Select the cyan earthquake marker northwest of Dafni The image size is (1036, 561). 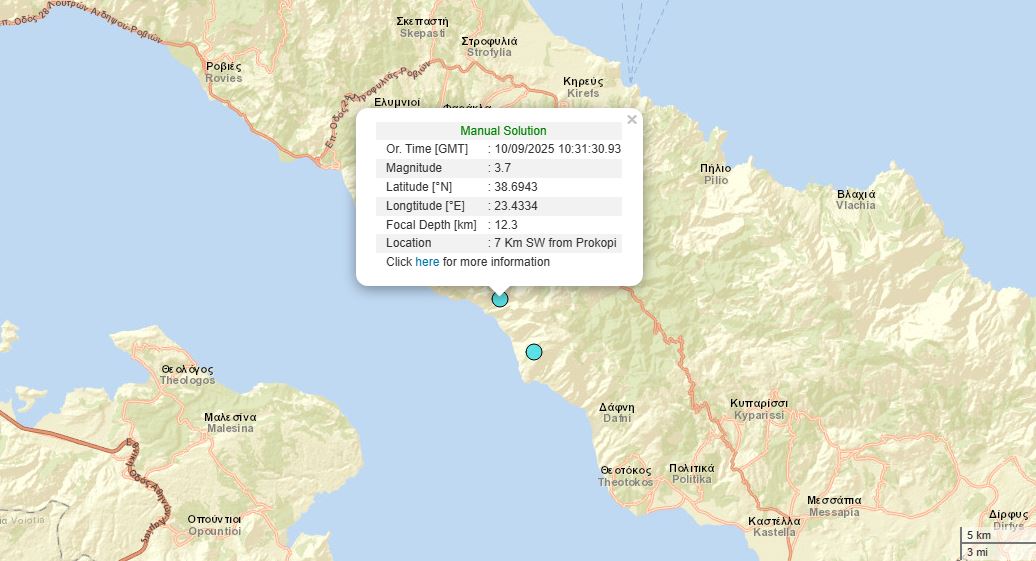[534, 352]
